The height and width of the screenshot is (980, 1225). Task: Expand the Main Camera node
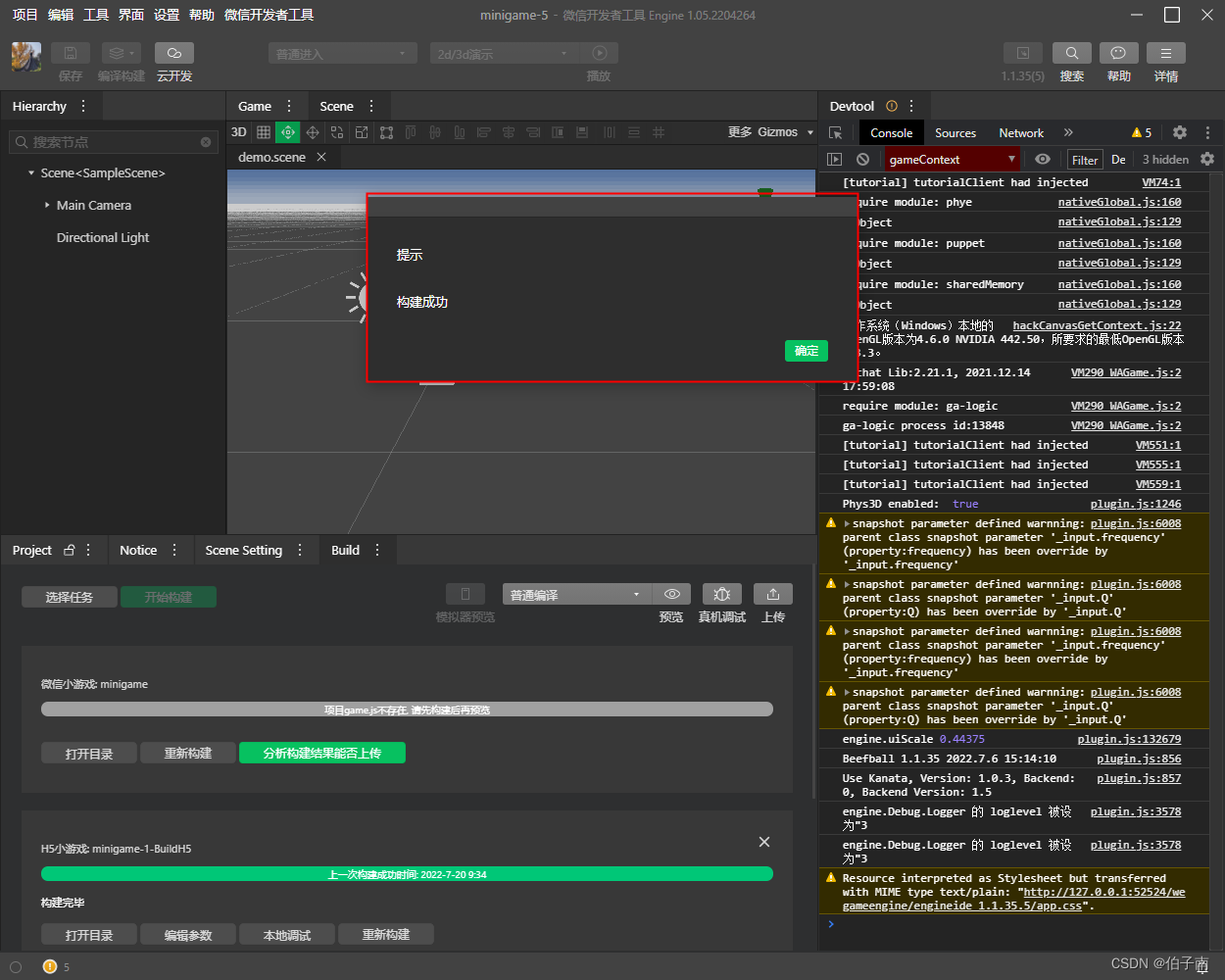tap(47, 206)
